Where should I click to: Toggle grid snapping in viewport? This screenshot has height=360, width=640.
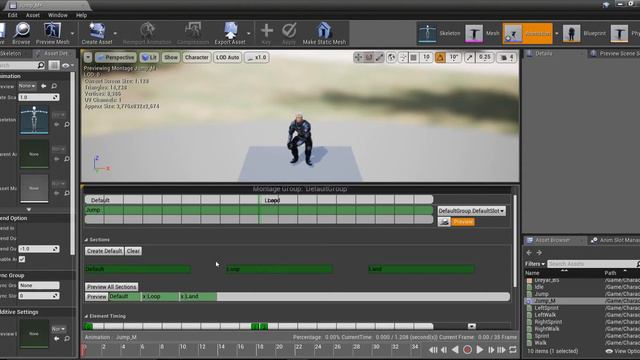[x=414, y=58]
